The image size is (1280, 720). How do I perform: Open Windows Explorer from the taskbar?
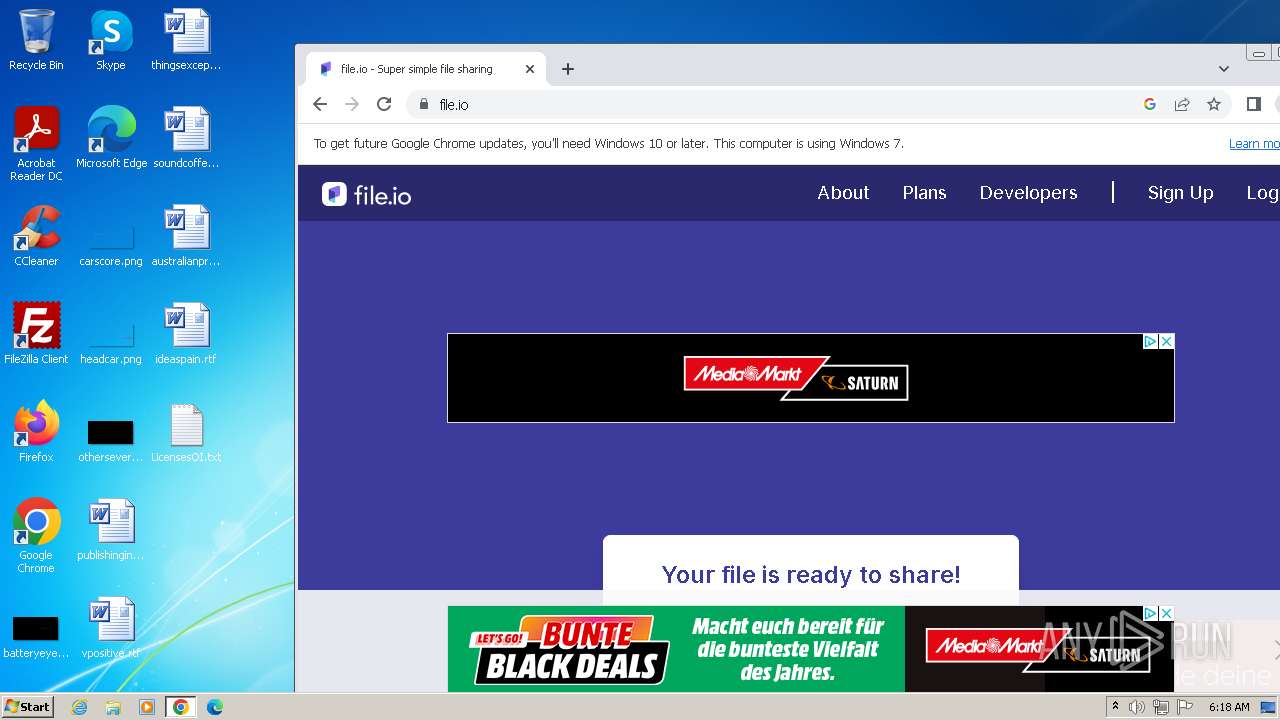pyautogui.click(x=113, y=707)
